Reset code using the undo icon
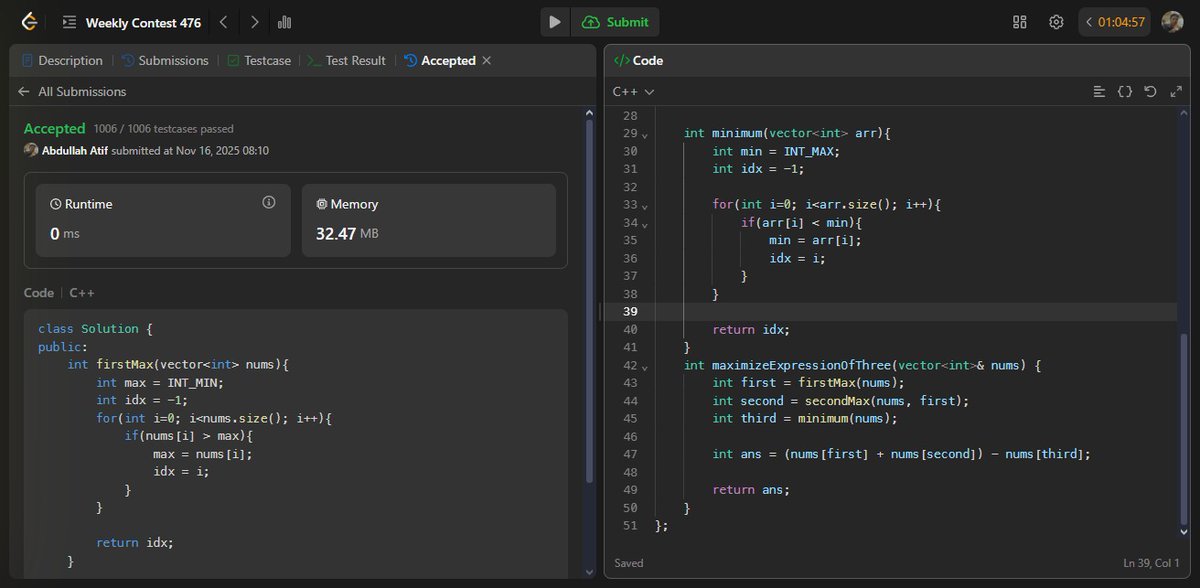 pyautogui.click(x=1150, y=91)
